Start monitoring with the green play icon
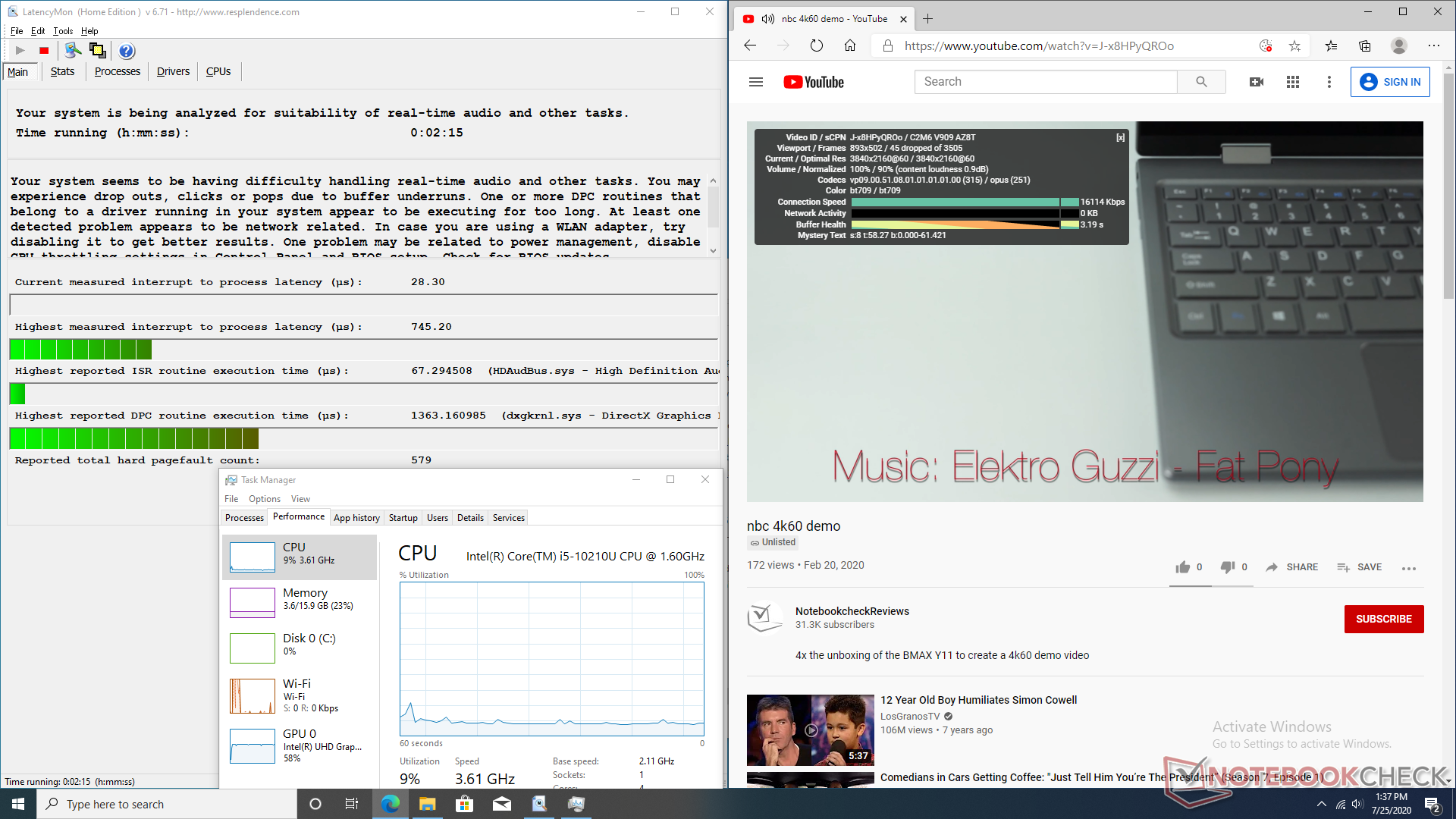 [x=20, y=51]
